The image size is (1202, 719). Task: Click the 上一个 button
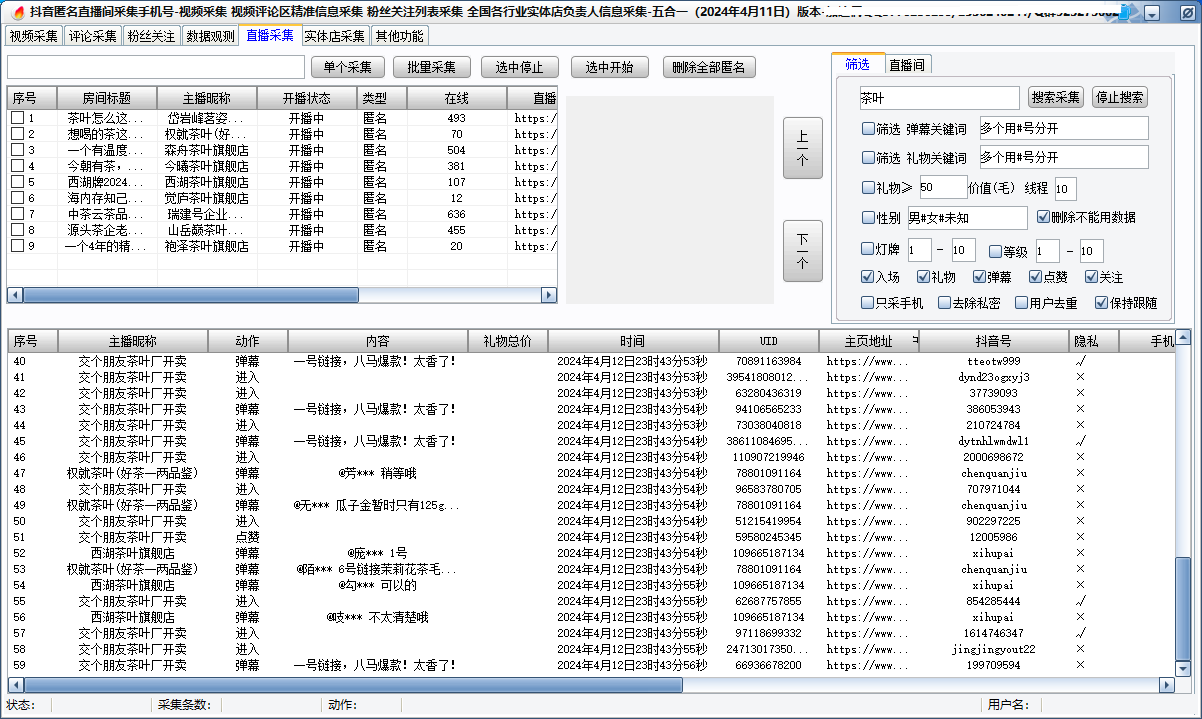click(802, 148)
